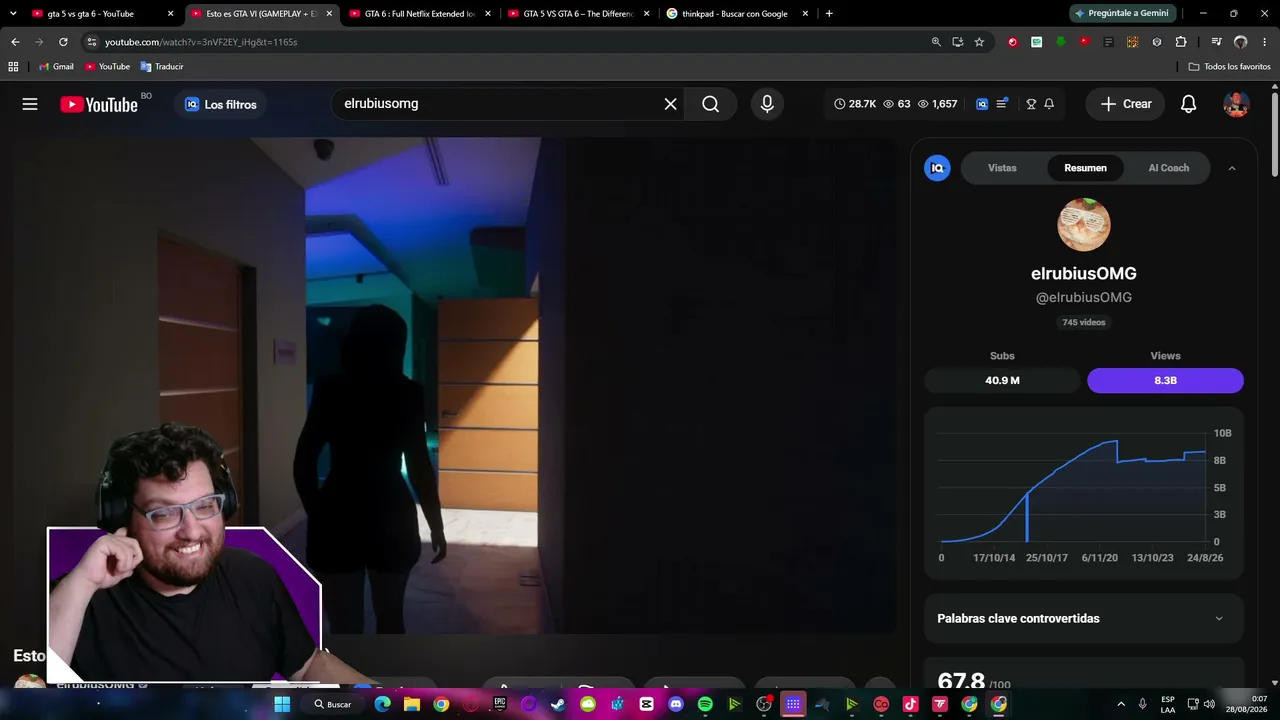
Task: Open the ESP LAA language selector
Action: (1168, 704)
